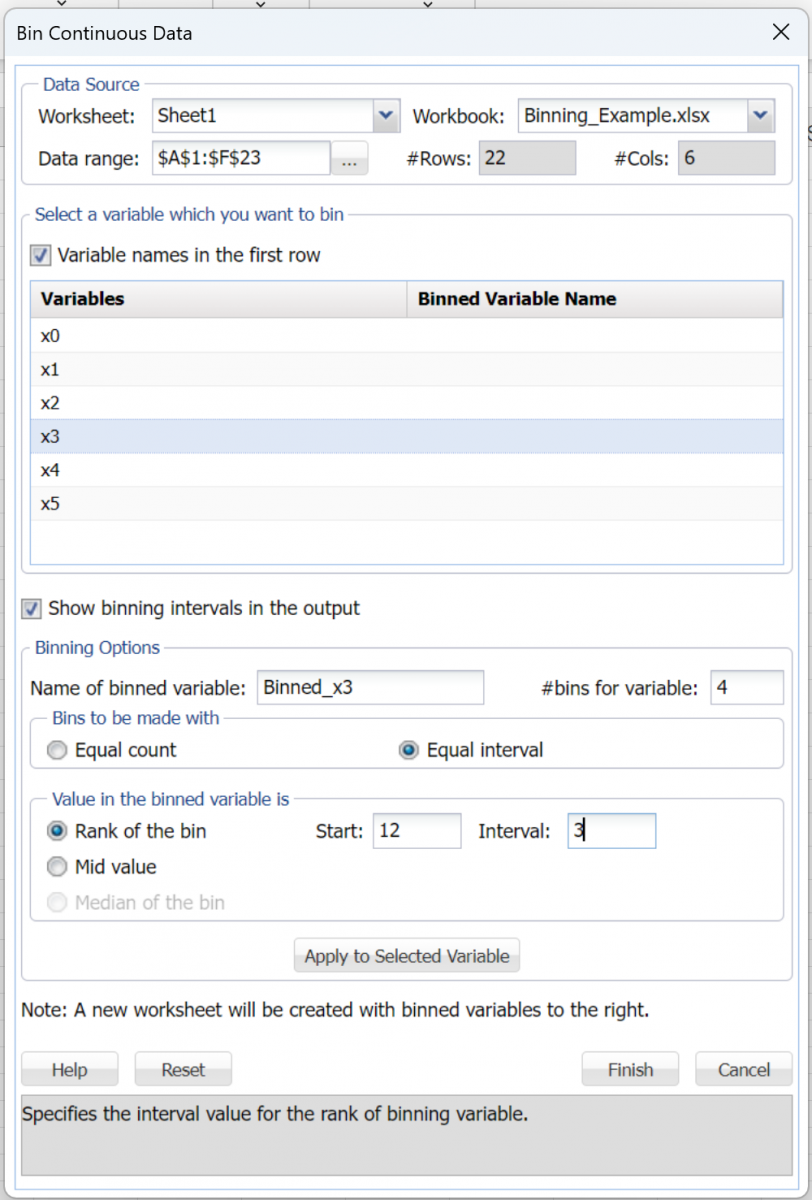The height and width of the screenshot is (1200, 812).
Task: Close the Bin Continuous Data dialog
Action: (x=781, y=33)
